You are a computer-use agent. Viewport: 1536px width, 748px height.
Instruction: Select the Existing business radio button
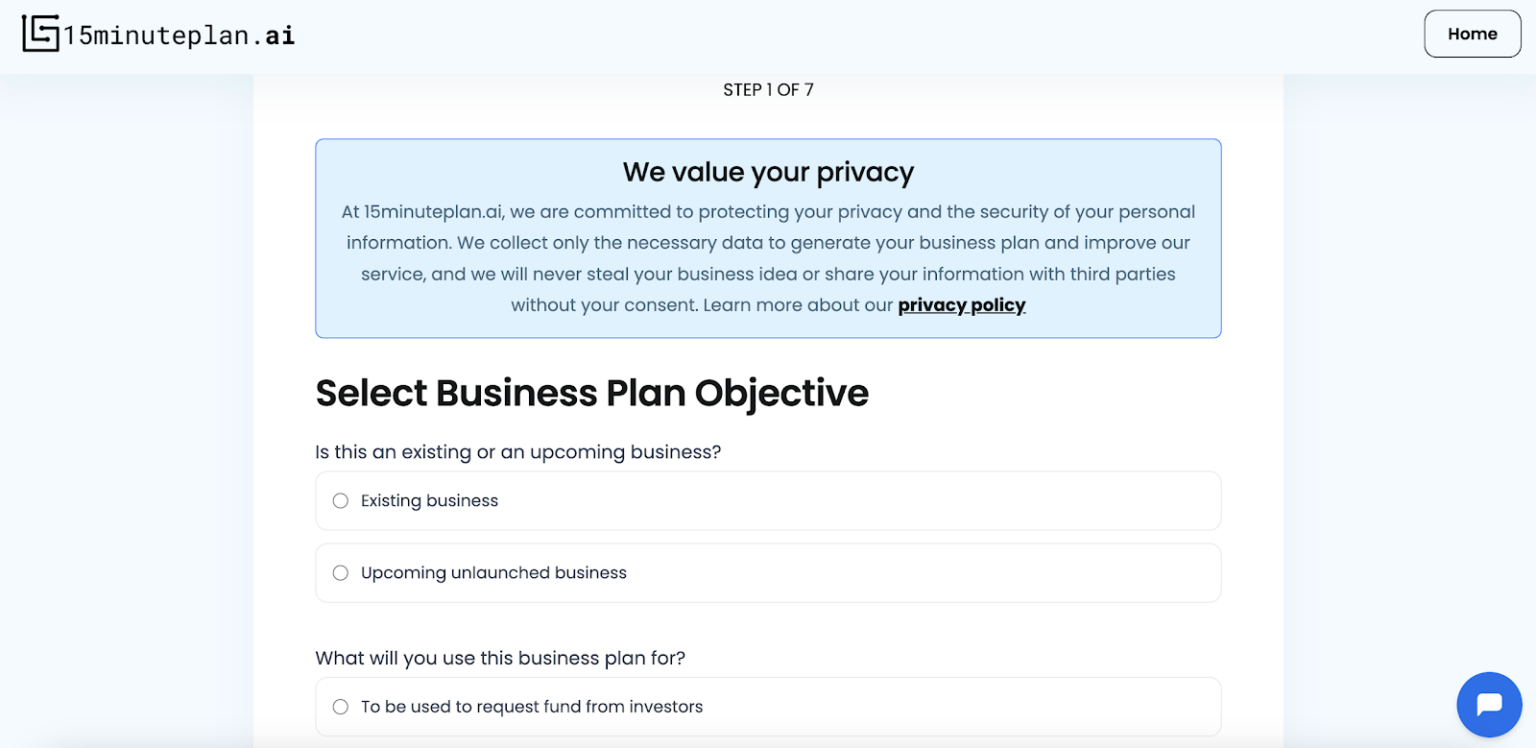click(340, 500)
